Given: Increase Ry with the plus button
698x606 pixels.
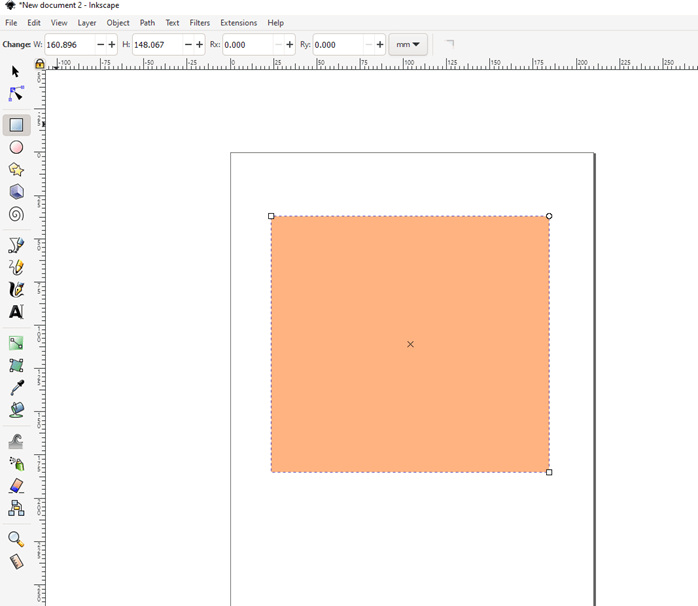Looking at the screenshot, I should pos(380,45).
